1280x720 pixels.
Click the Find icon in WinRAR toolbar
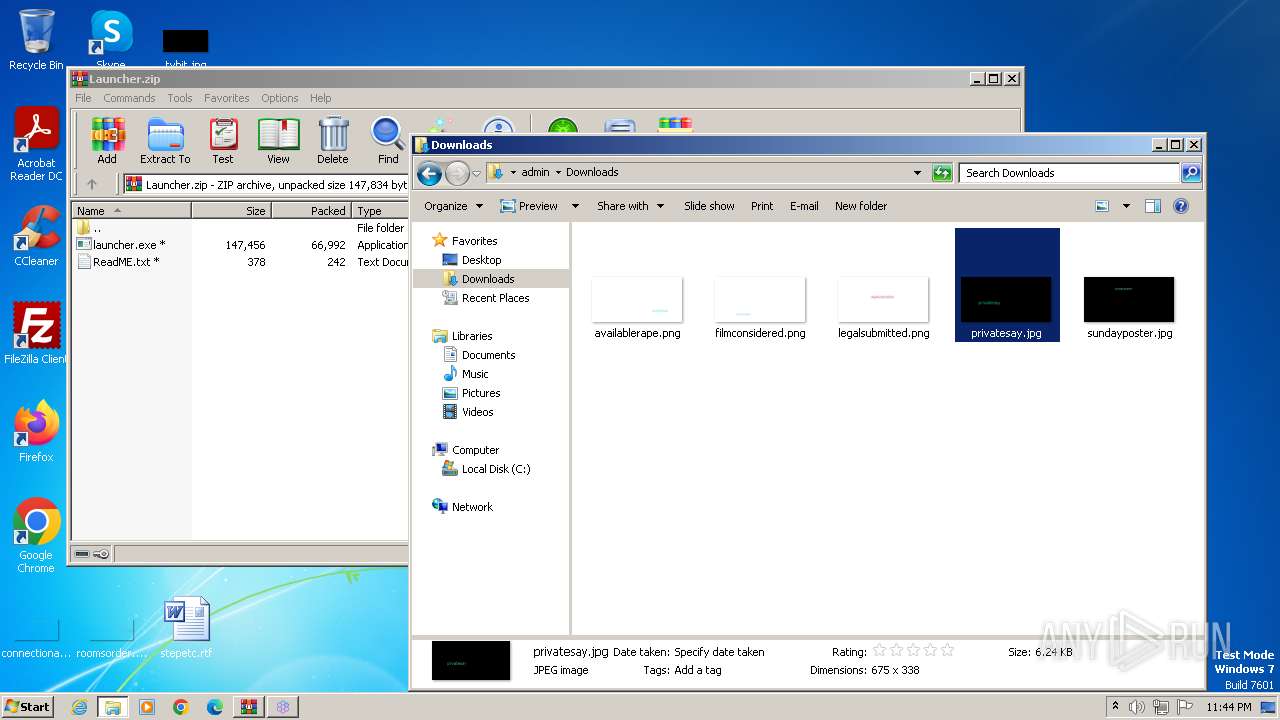coord(388,140)
